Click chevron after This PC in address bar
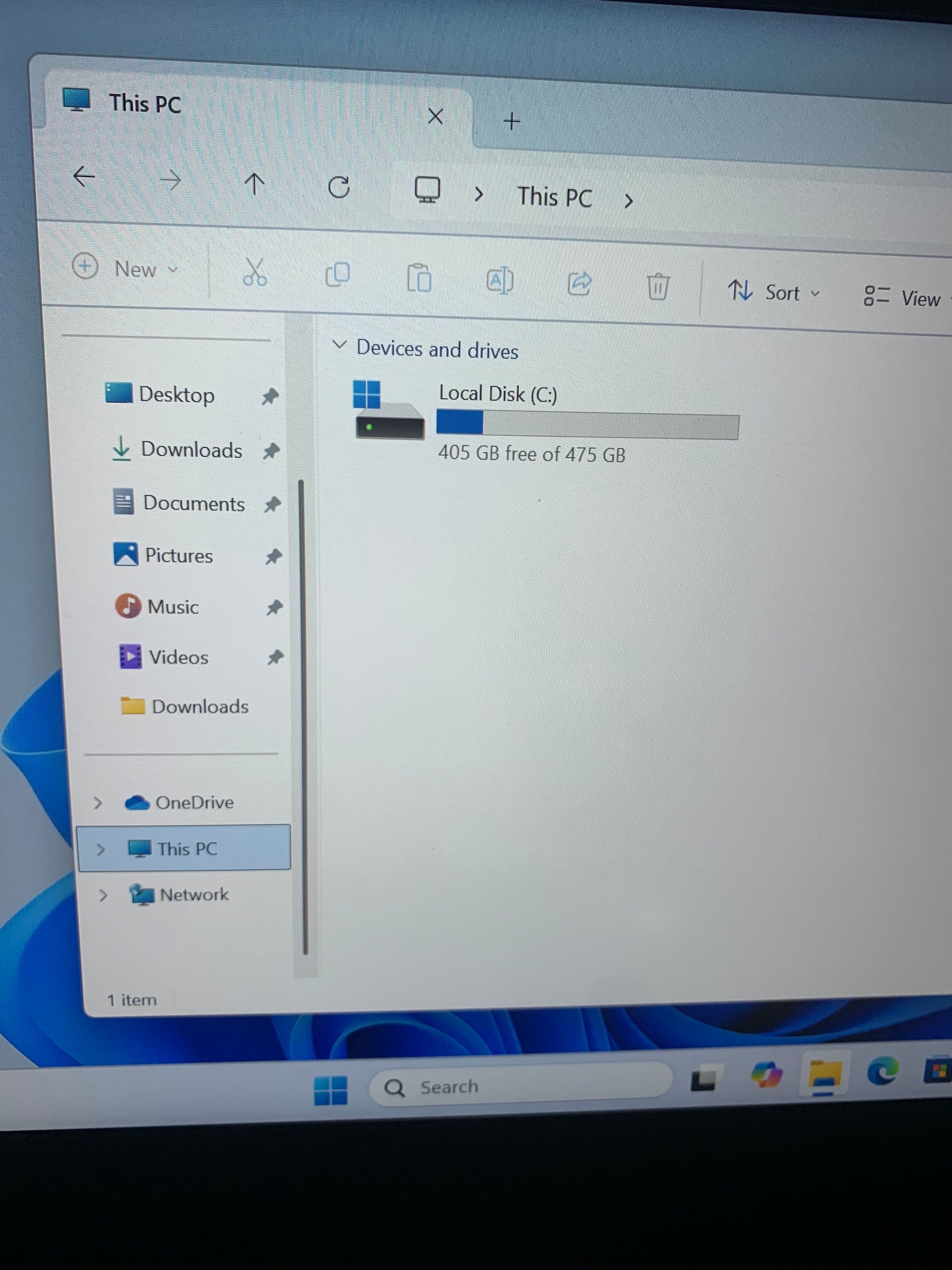Image resolution: width=952 pixels, height=1270 pixels. 628,200
